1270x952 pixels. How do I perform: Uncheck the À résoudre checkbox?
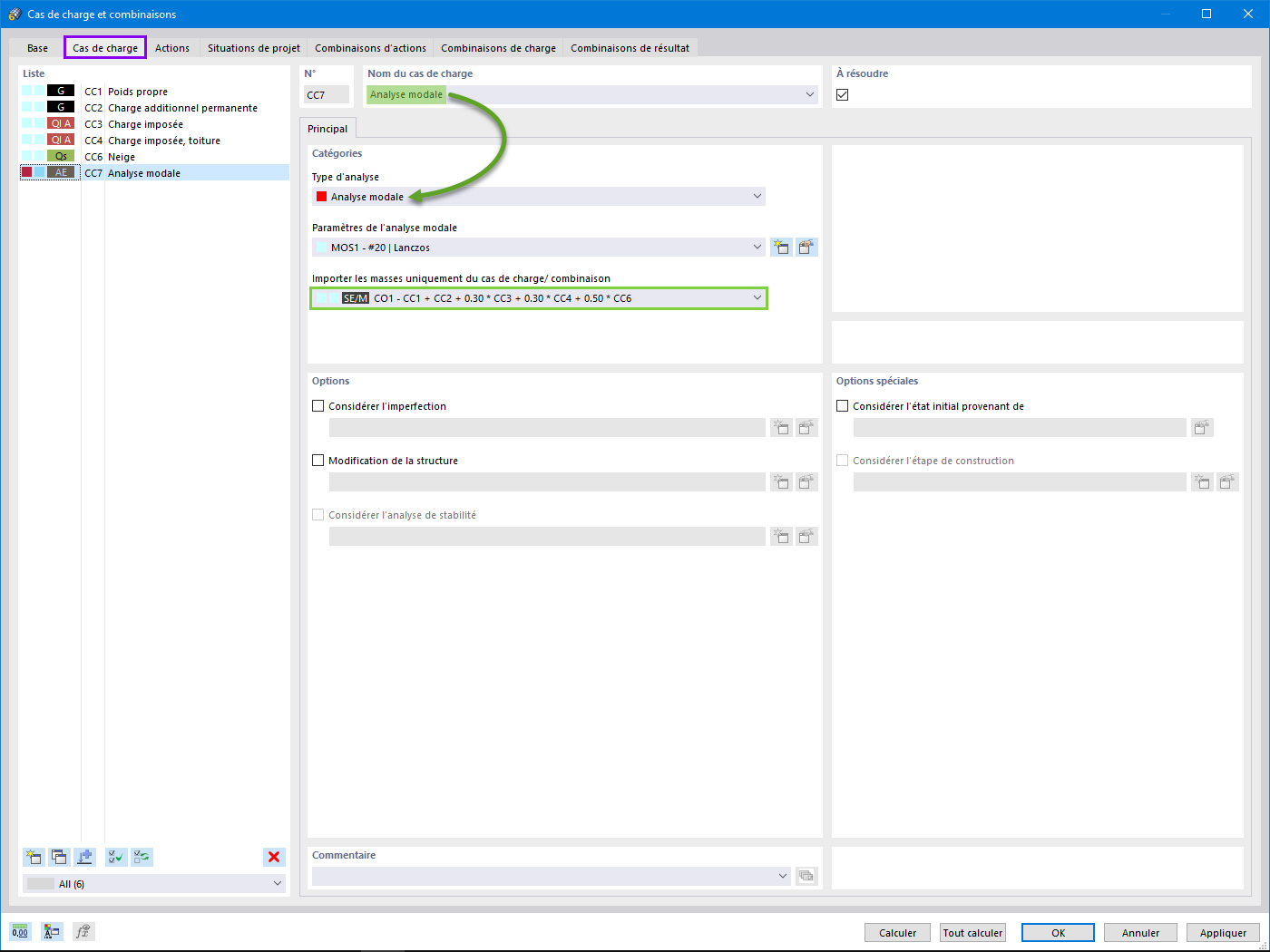(843, 94)
